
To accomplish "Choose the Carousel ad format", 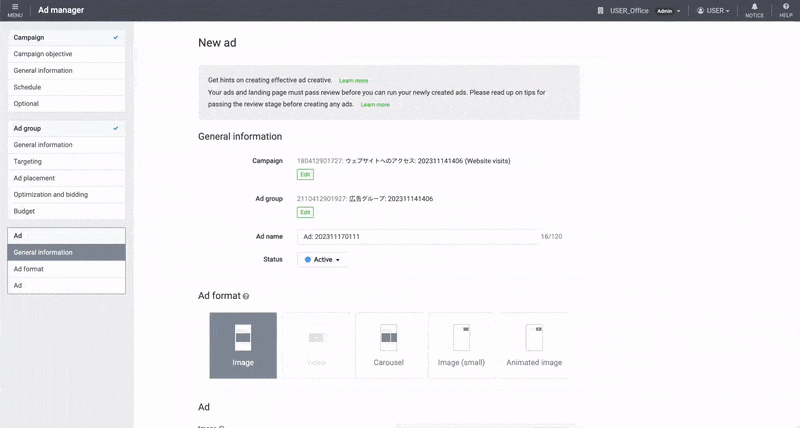I will (388, 345).
